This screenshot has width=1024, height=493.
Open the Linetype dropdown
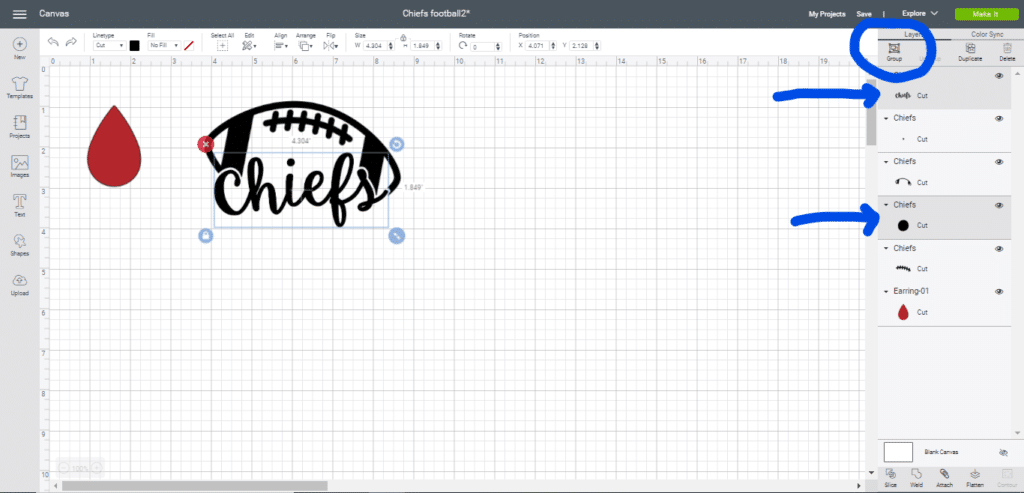(x=108, y=45)
